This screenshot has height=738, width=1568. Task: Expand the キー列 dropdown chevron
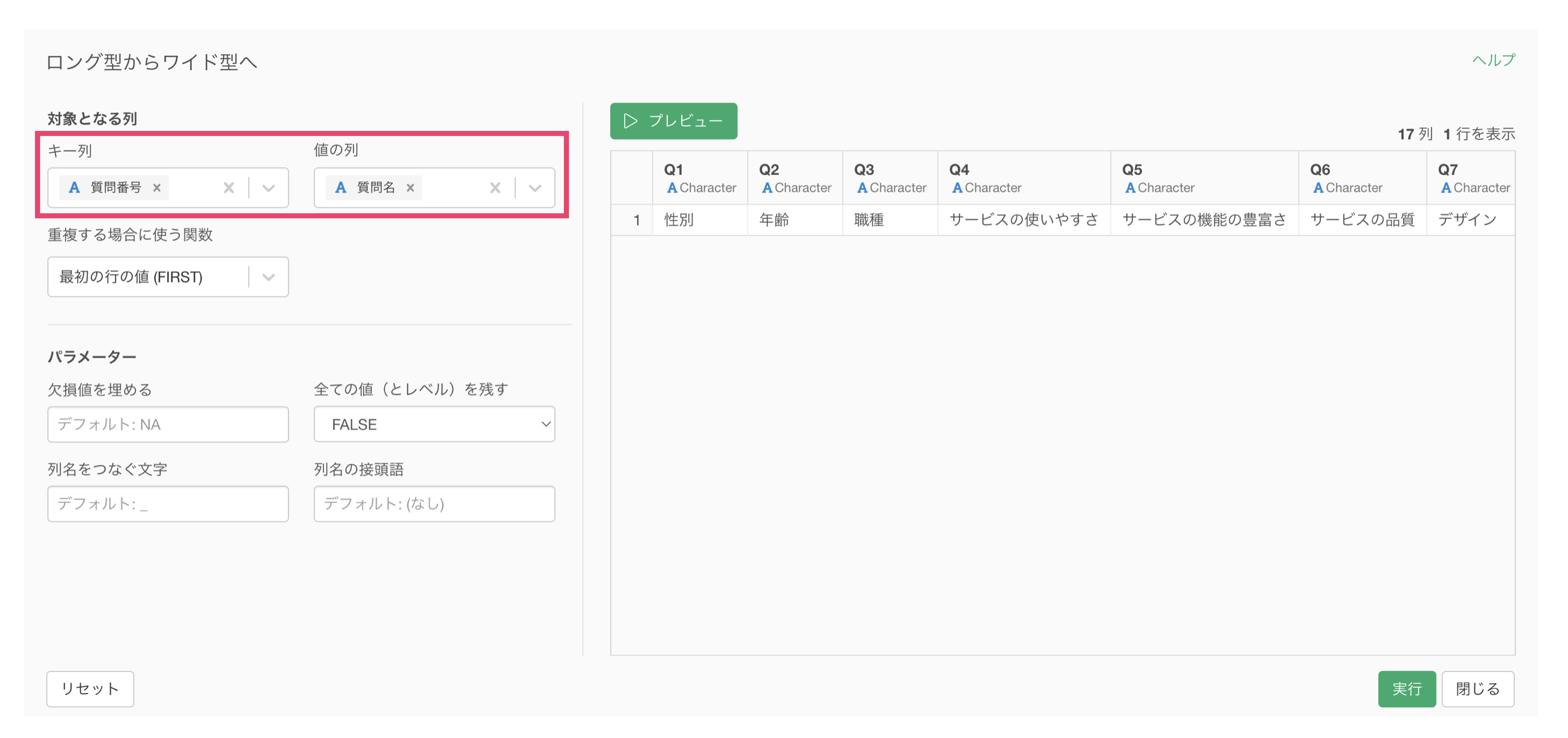coord(269,188)
